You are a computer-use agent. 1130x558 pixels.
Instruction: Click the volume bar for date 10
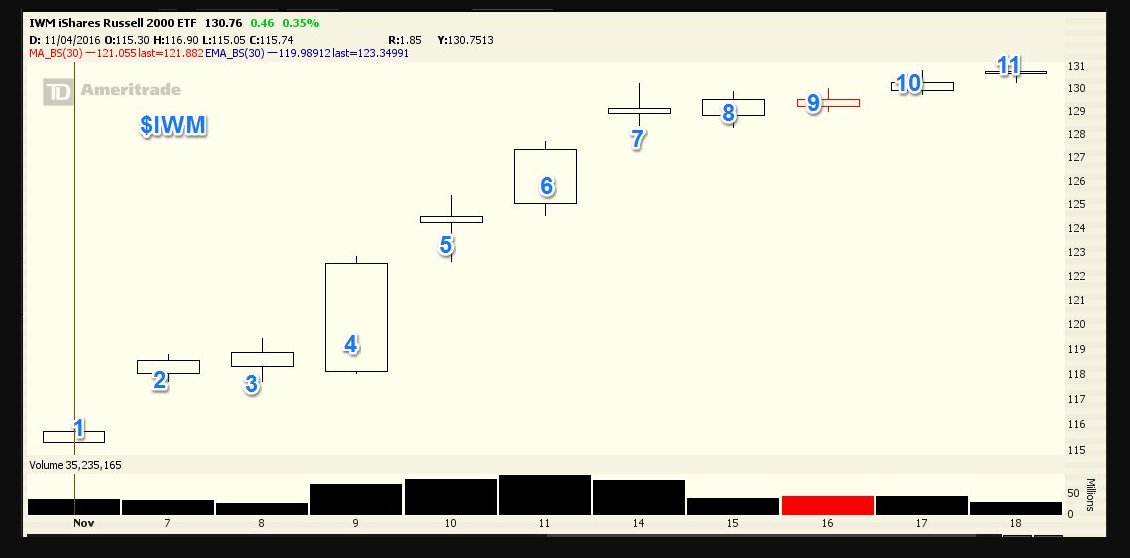click(x=450, y=497)
